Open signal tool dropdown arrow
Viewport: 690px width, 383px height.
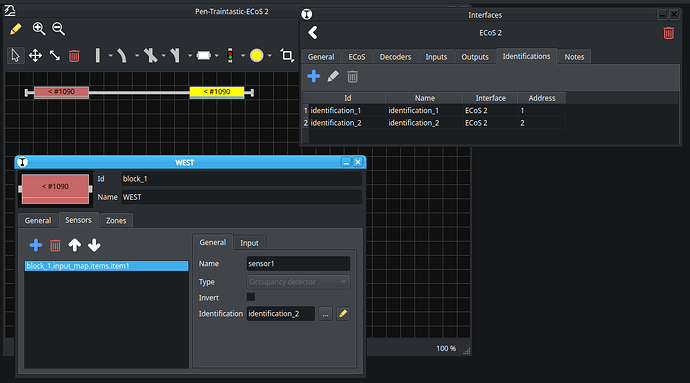pos(242,56)
